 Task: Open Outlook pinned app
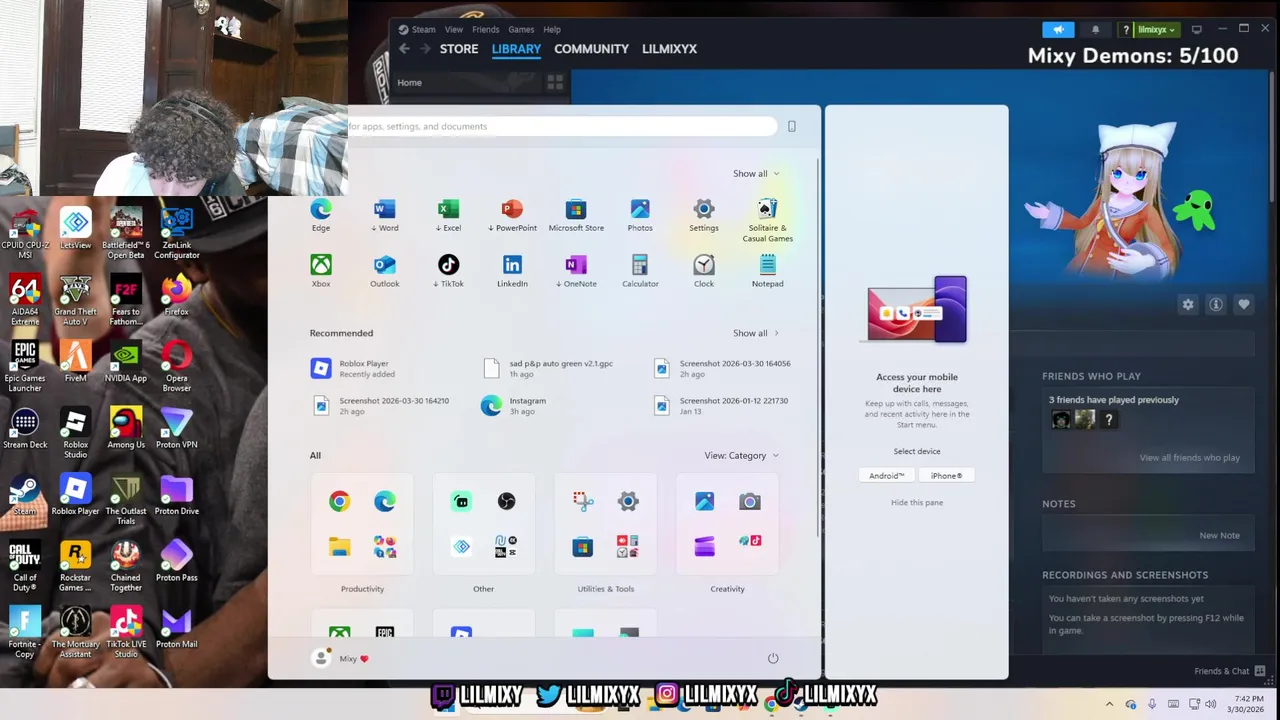(385, 271)
